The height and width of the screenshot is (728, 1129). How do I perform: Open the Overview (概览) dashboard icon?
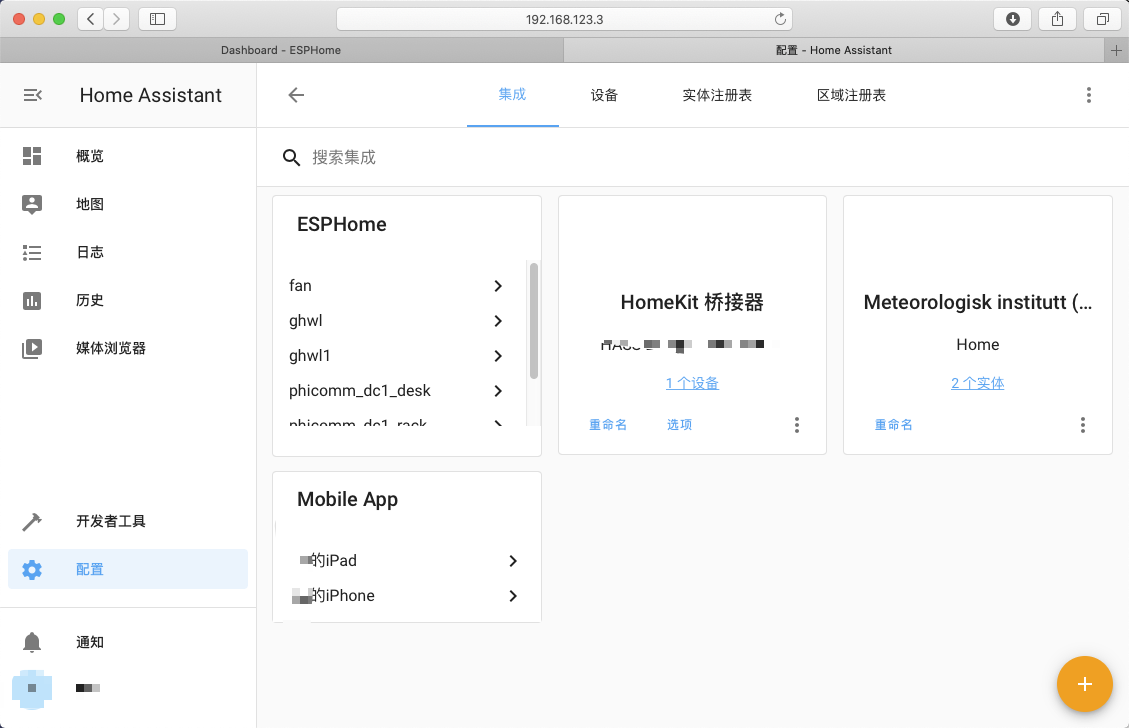click(32, 156)
